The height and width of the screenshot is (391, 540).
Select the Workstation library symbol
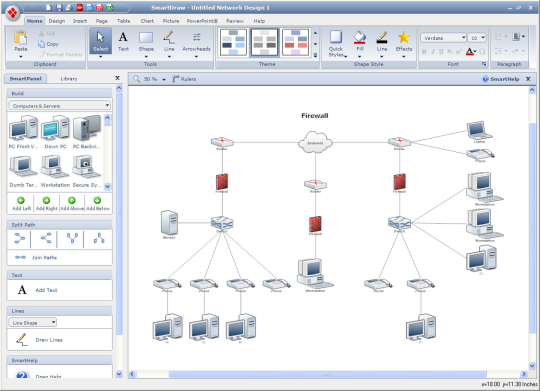click(x=54, y=167)
